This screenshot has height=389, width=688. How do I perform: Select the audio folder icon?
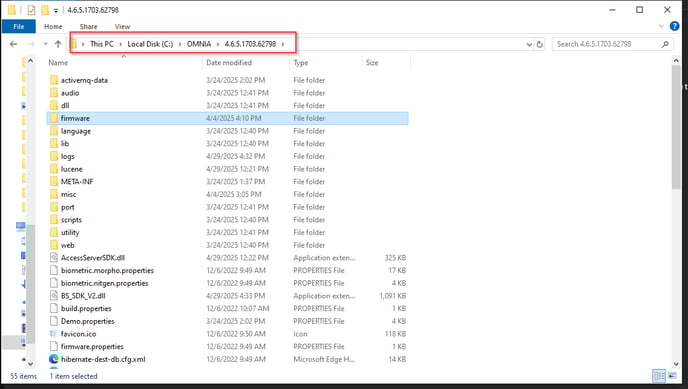click(54, 93)
